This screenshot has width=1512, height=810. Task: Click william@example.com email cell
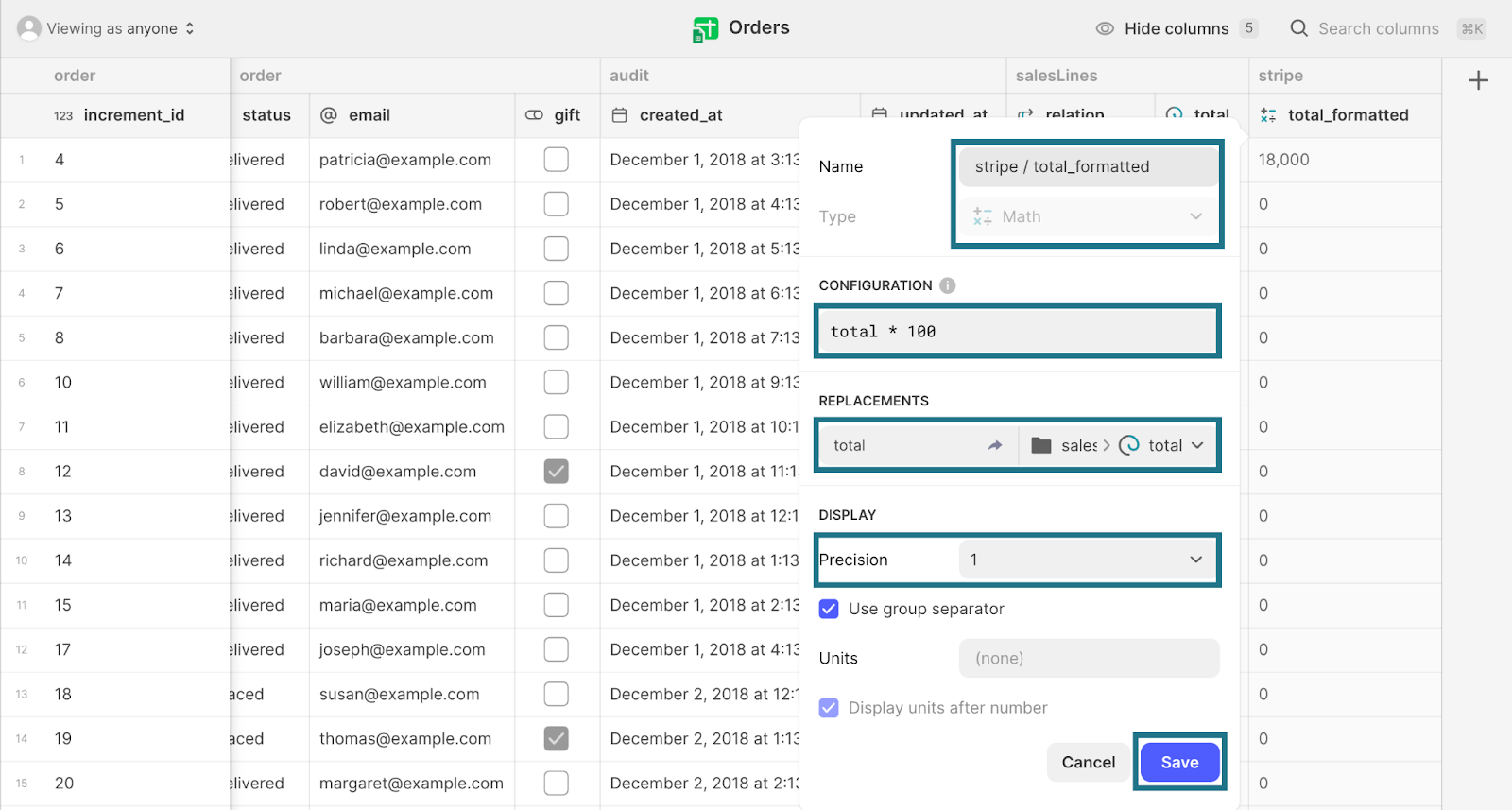412,382
